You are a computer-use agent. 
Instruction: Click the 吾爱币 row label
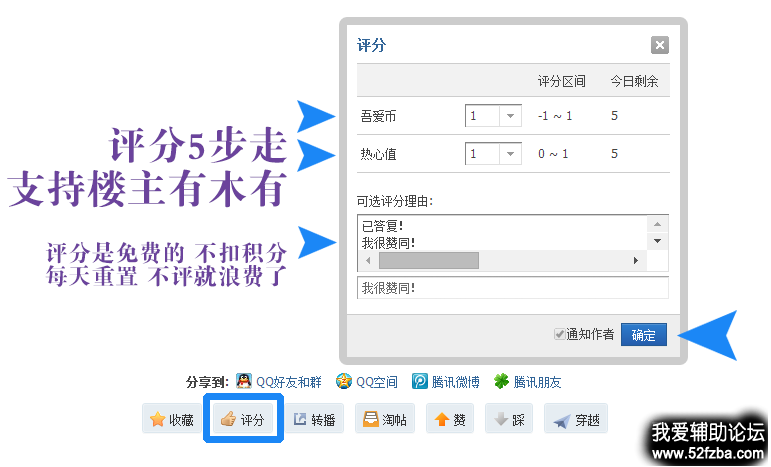(378, 117)
